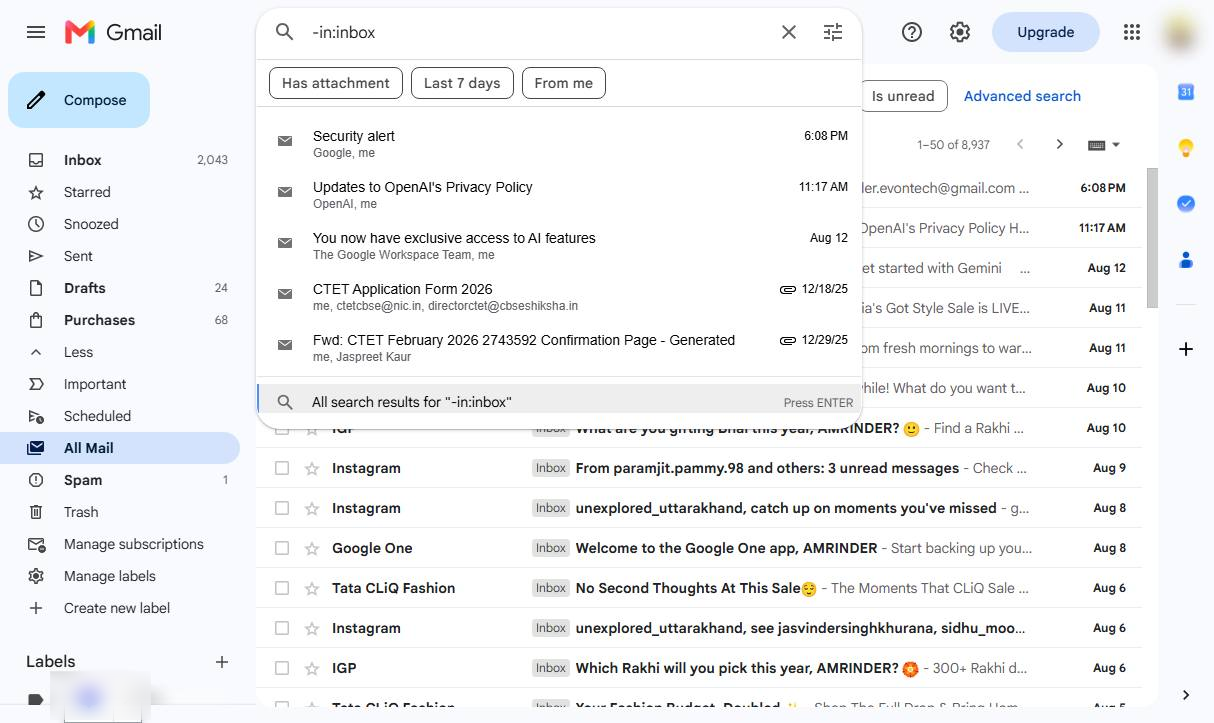Open Security alert search suggestion
Viewport: 1214px width, 723px height.
[559, 143]
